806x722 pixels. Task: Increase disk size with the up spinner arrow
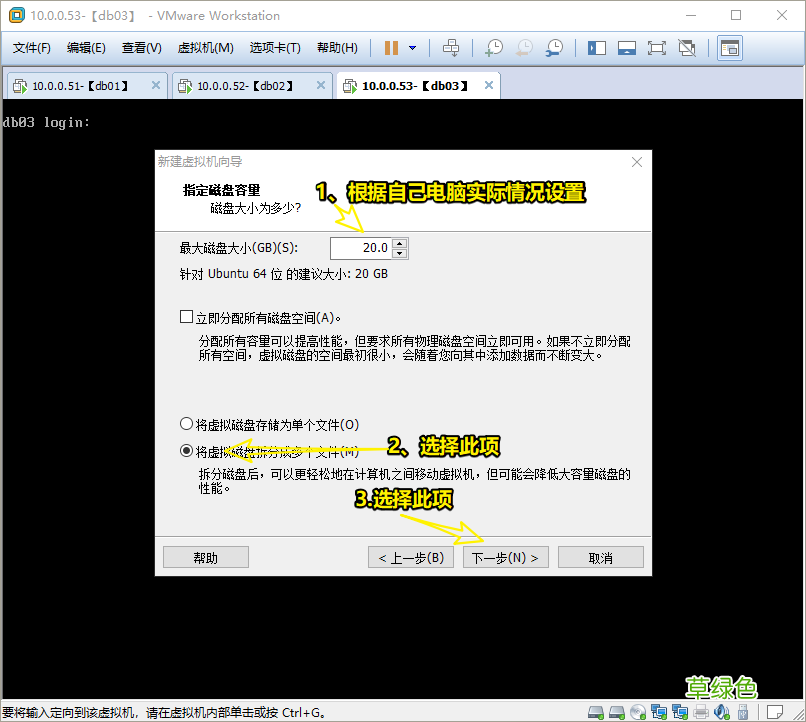[400, 243]
